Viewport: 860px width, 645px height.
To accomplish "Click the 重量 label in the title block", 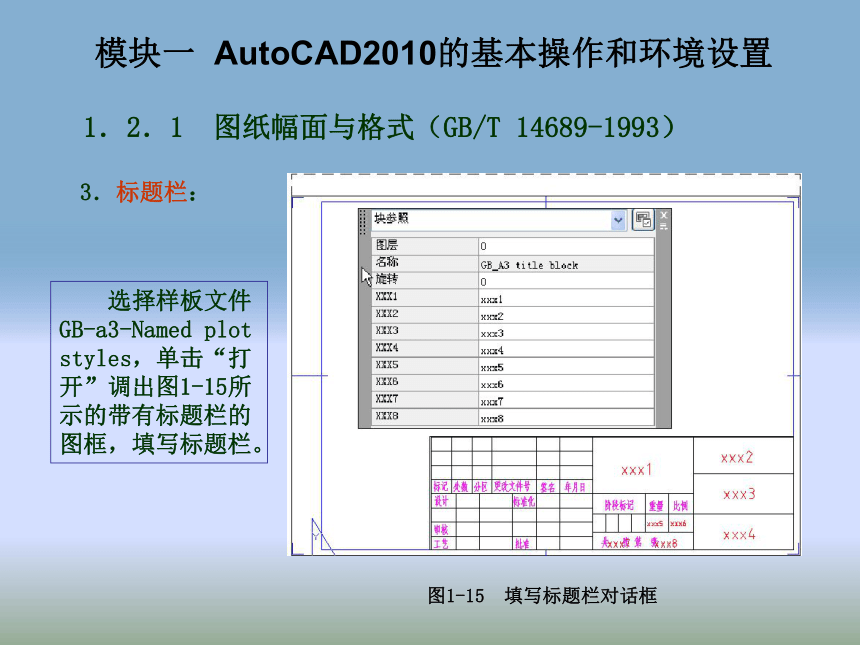I will click(656, 505).
